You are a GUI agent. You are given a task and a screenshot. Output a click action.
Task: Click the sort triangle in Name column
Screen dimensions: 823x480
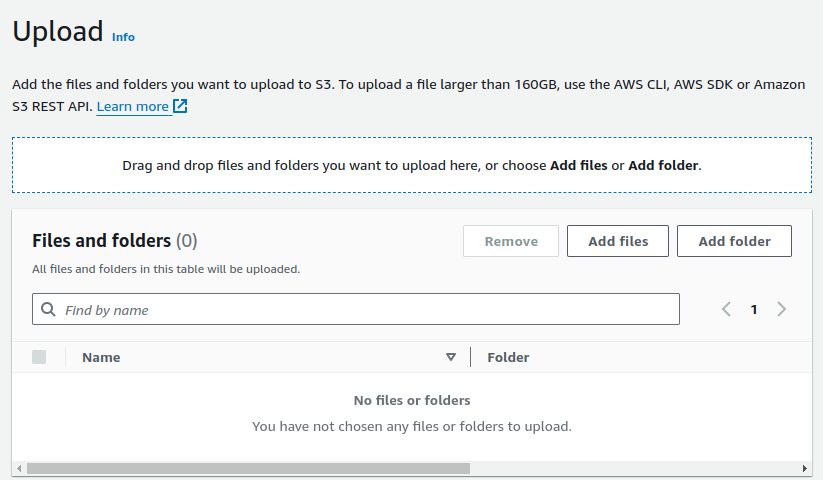tap(451, 357)
